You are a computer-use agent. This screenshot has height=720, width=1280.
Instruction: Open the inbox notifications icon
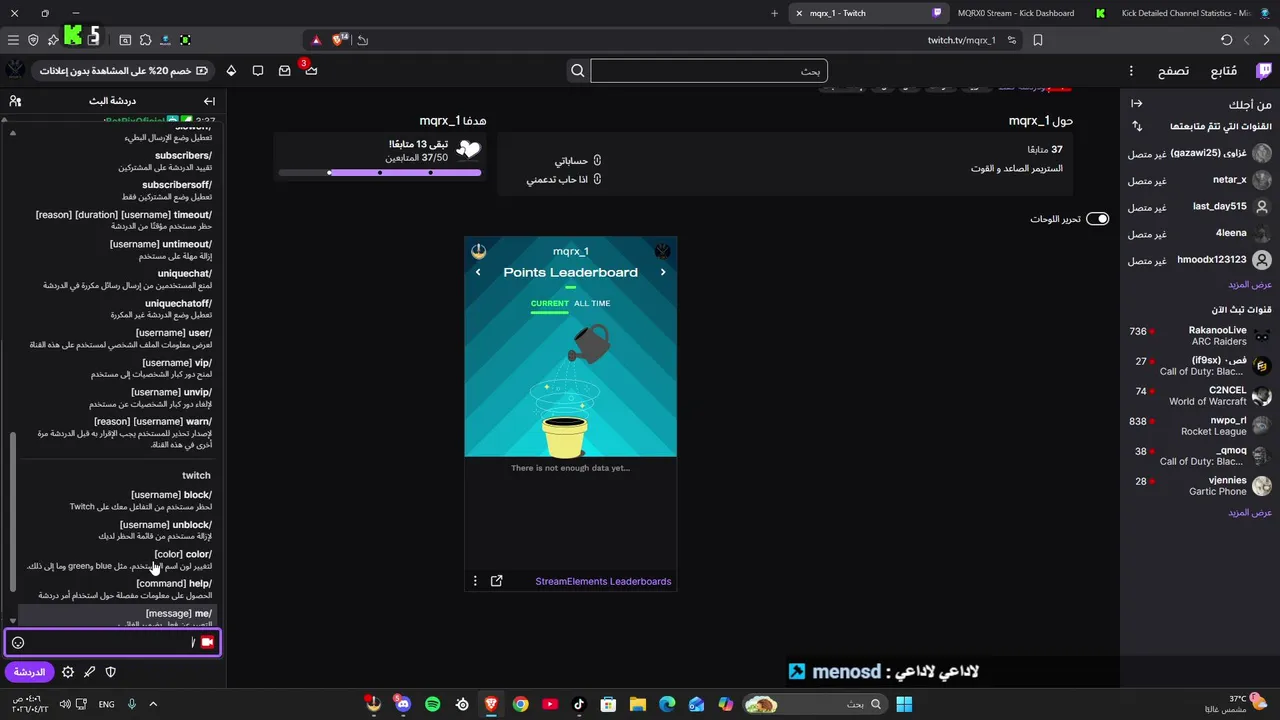(x=284, y=71)
